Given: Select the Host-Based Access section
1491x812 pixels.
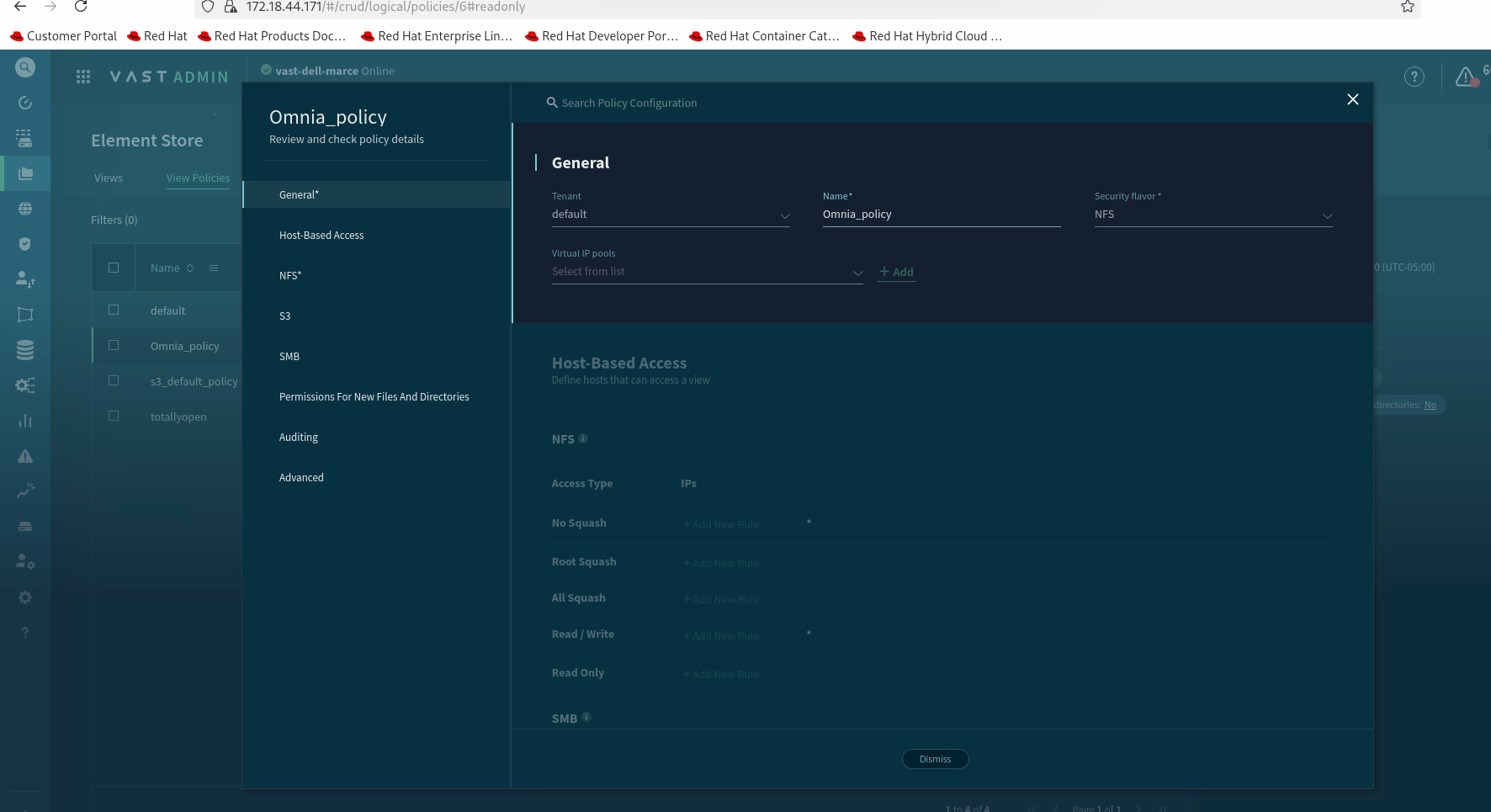Looking at the screenshot, I should [x=321, y=235].
